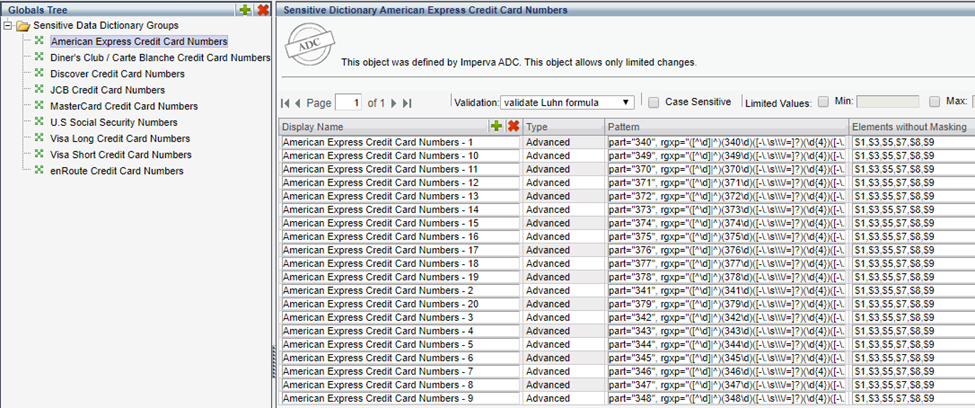The width and height of the screenshot is (975, 408).
Task: Go to first page of results
Action: (285, 103)
